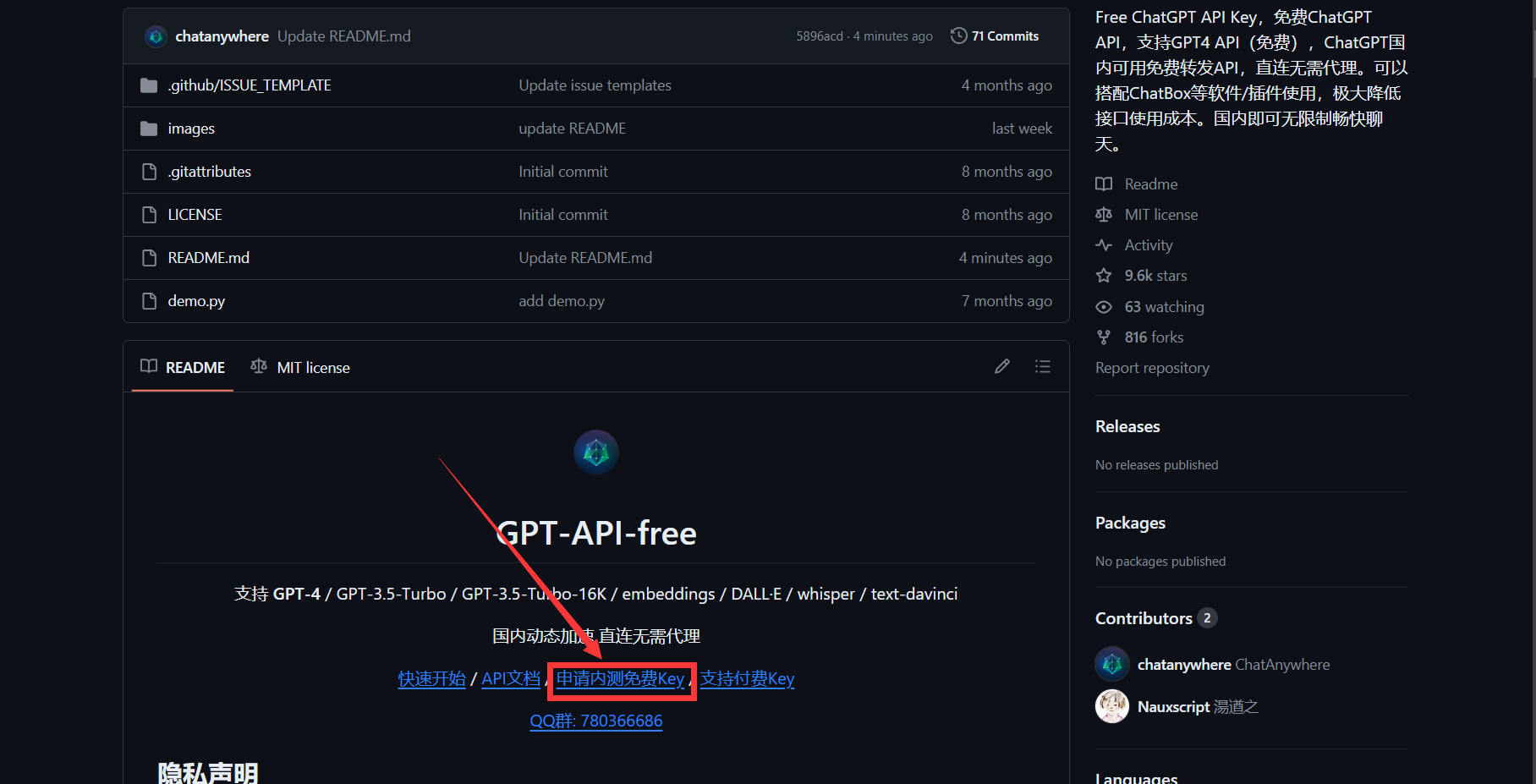
Task: Open the Packages heading
Action: coord(1130,524)
